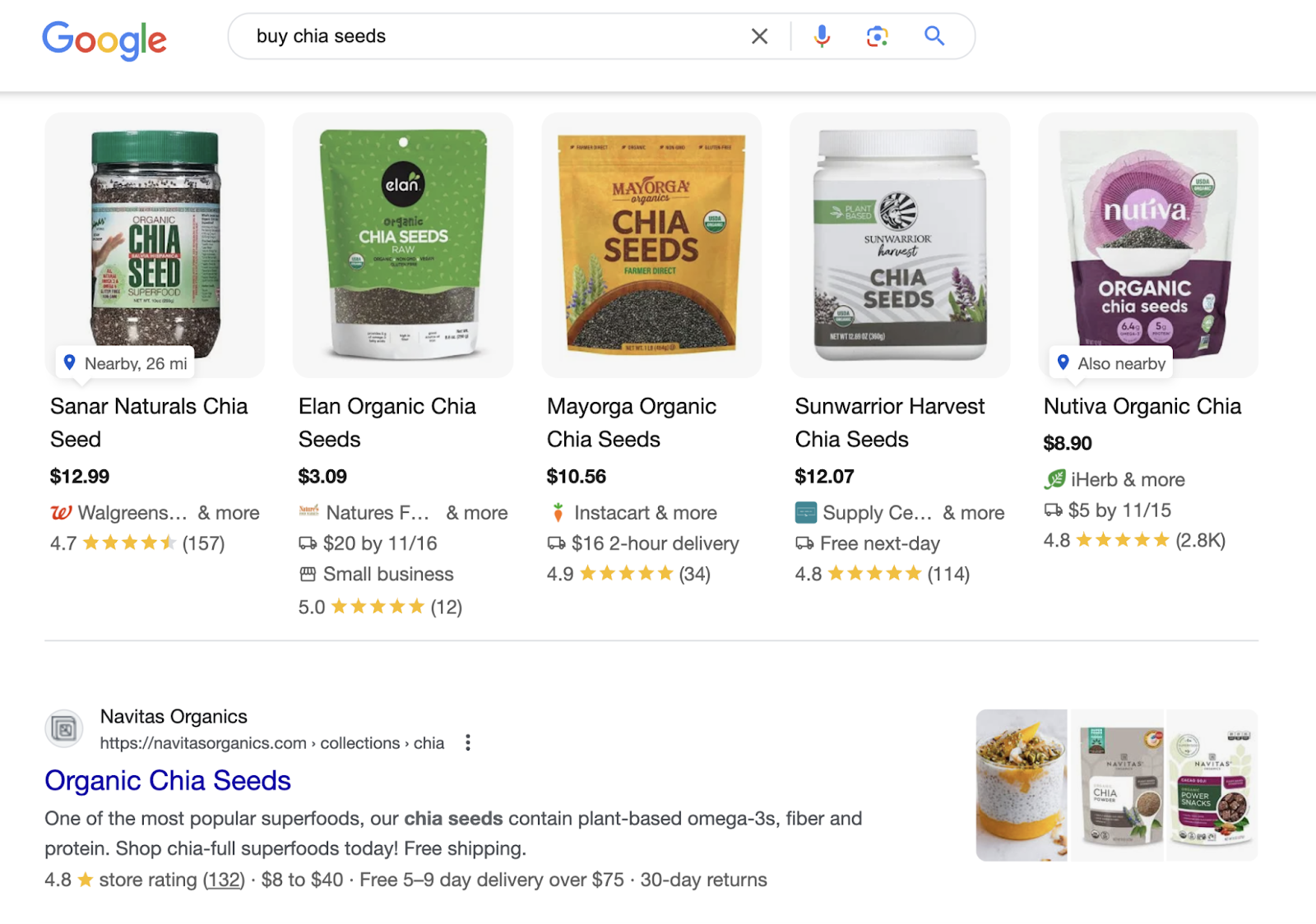Click the Walgreens icon under Sanar Naturals

(60, 512)
